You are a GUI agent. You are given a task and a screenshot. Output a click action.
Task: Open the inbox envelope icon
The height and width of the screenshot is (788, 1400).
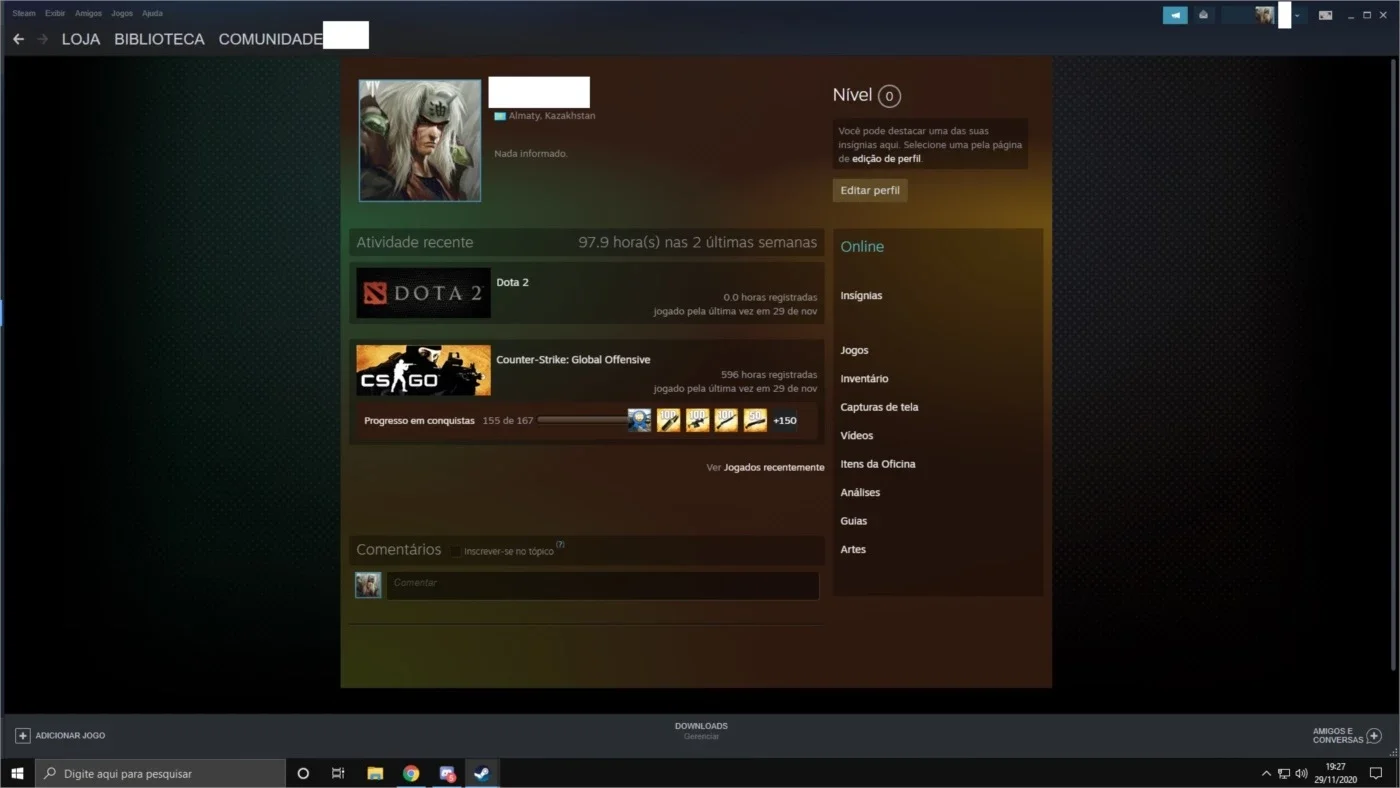tap(1204, 15)
